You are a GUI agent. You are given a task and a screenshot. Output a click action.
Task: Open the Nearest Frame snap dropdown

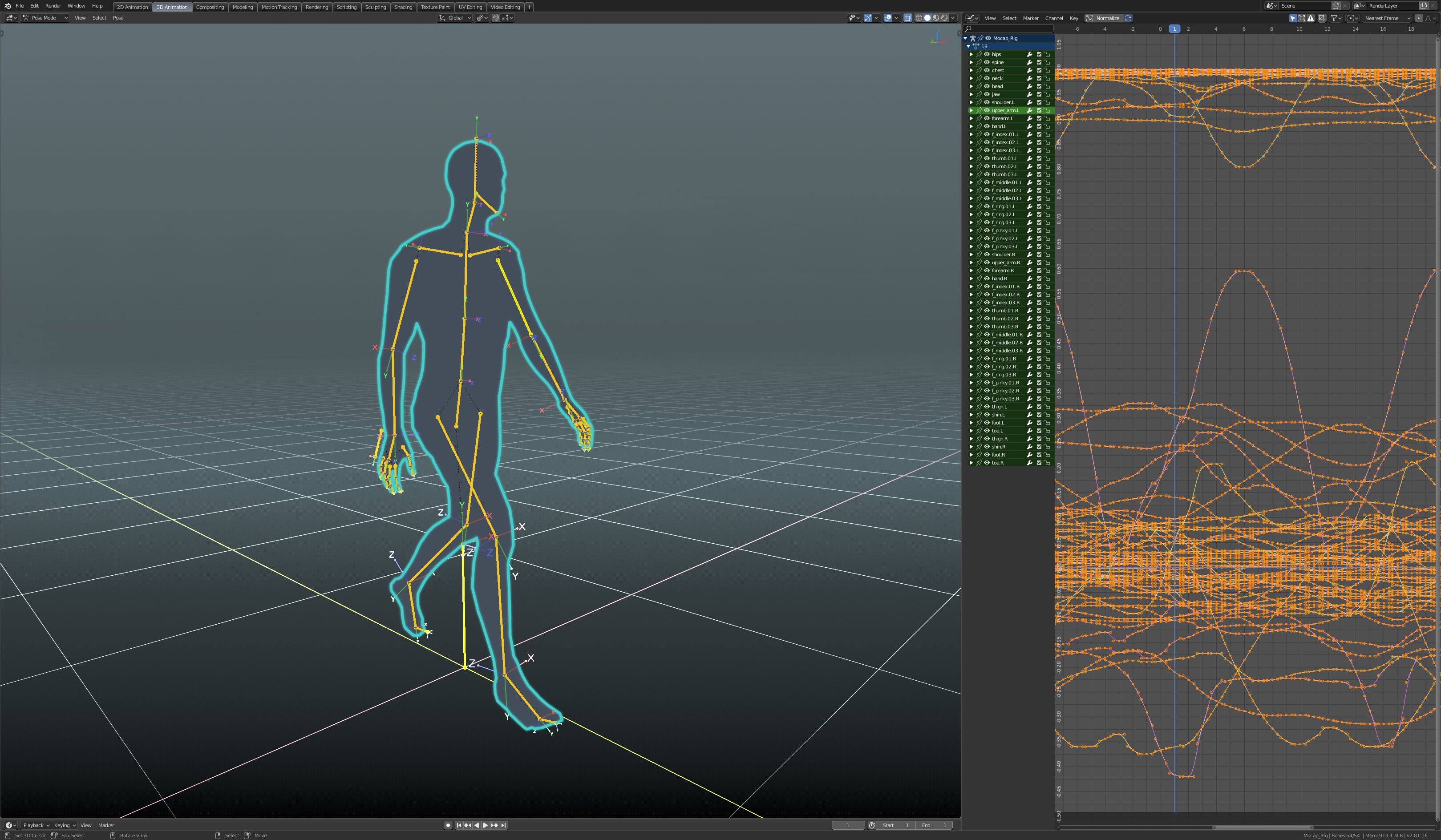[x=1387, y=18]
